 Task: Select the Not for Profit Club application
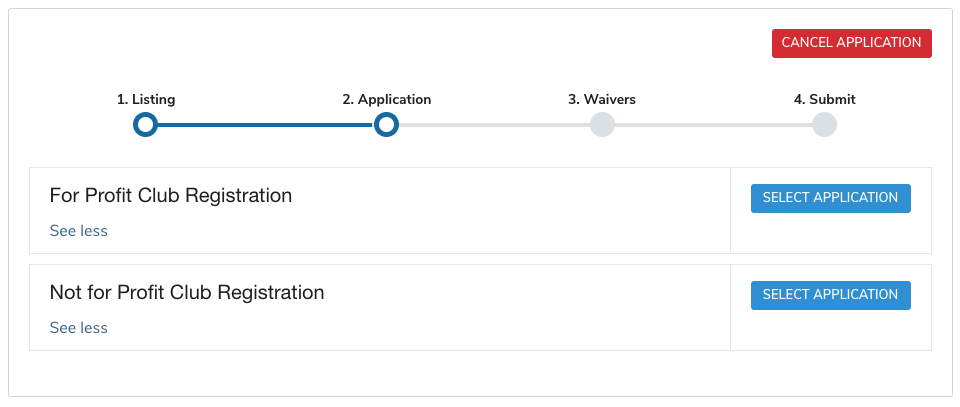(x=830, y=295)
